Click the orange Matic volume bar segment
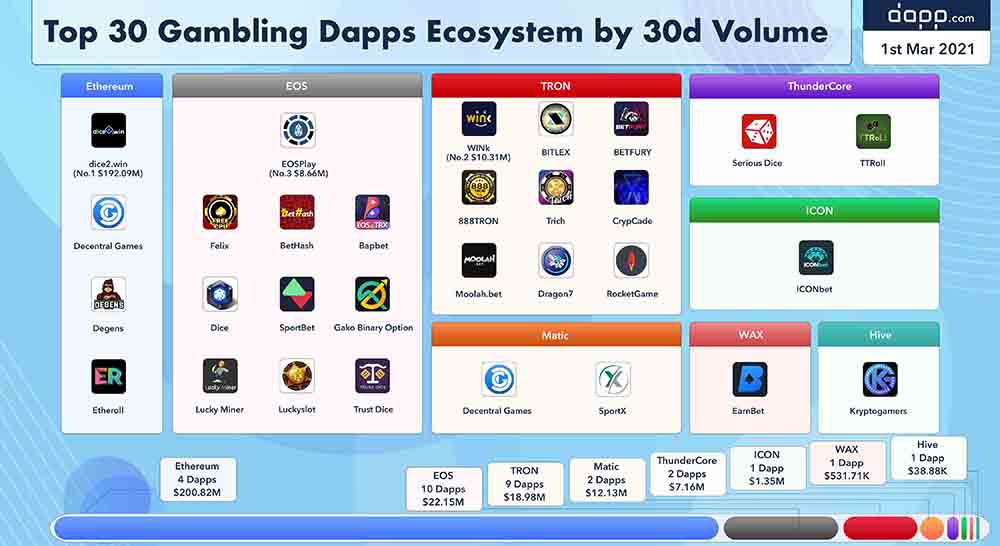Image resolution: width=1000 pixels, height=546 pixels. coord(932,528)
